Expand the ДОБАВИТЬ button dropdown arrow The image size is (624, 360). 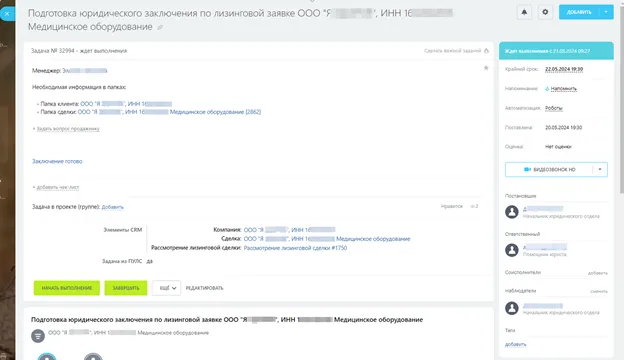(x=606, y=12)
